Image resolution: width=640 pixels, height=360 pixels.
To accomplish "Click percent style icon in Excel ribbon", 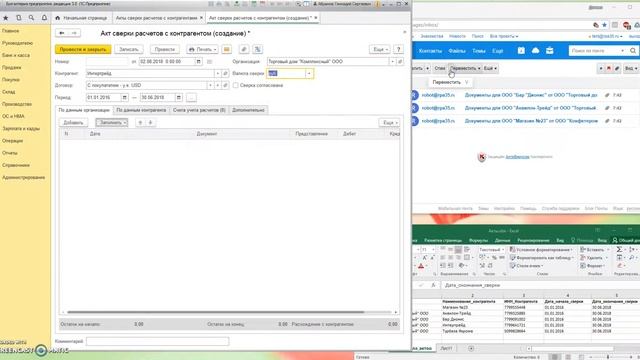I will click(494, 258).
